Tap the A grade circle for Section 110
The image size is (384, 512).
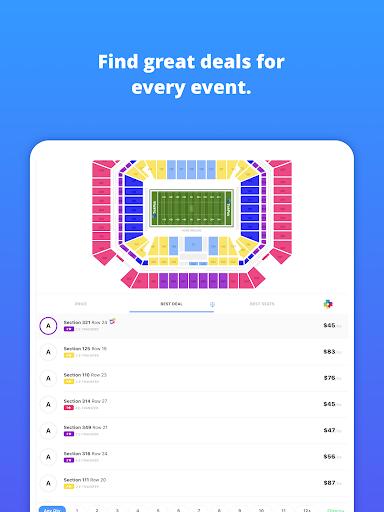[x=48, y=378]
